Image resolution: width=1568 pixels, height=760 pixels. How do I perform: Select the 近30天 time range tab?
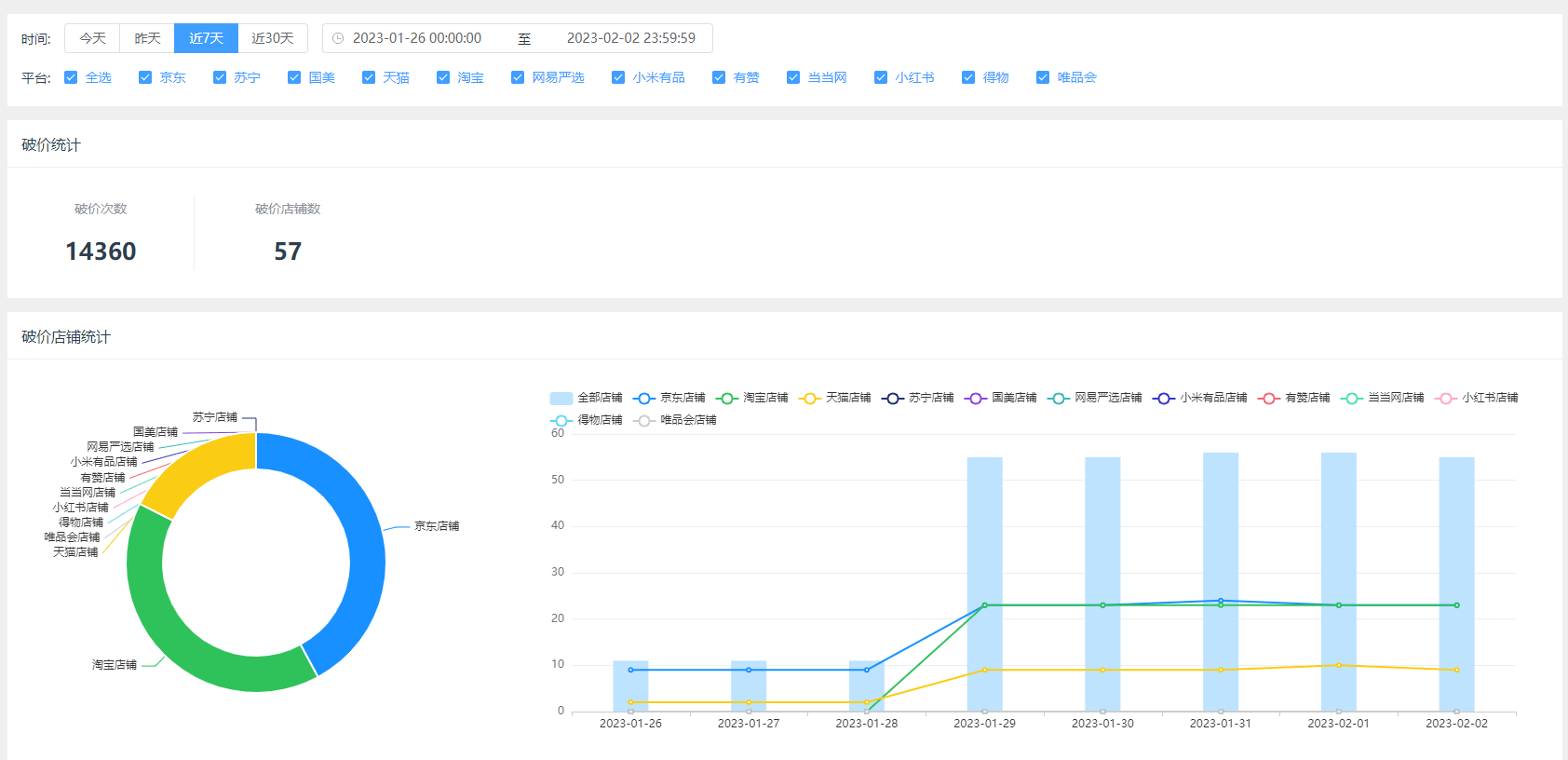[x=273, y=38]
